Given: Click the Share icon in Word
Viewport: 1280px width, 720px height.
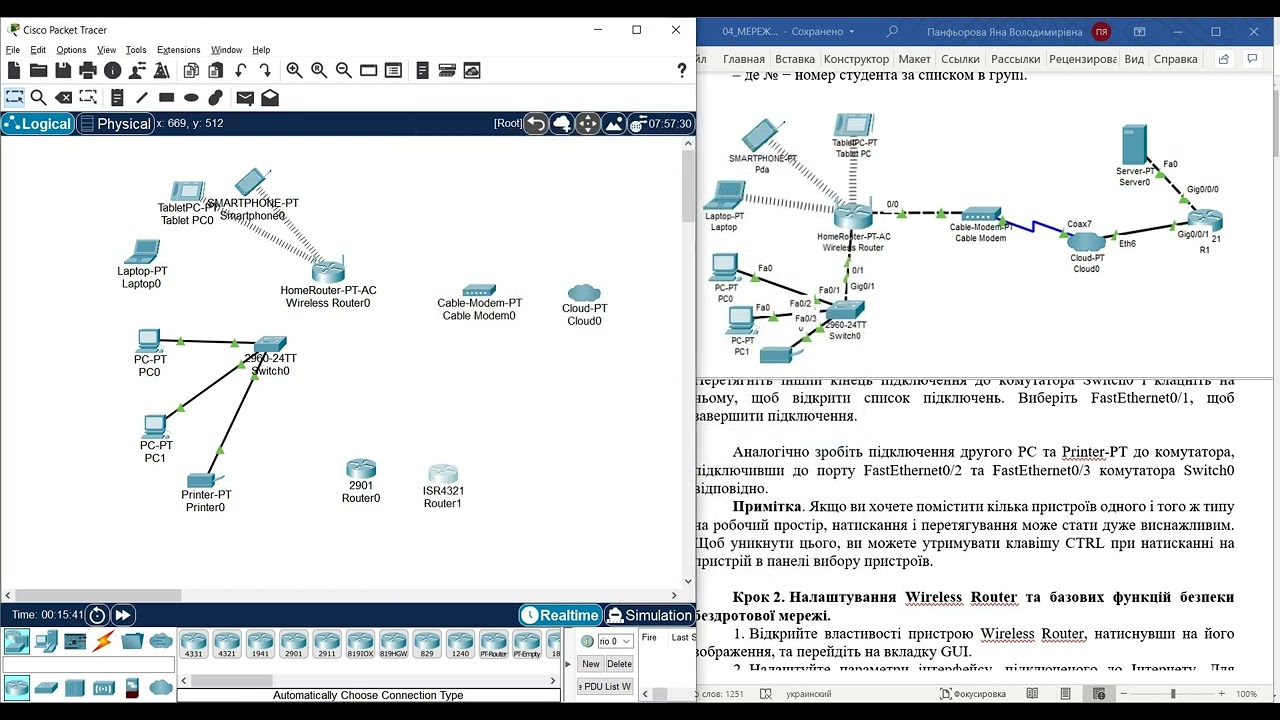Looking at the screenshot, I should (x=1224, y=59).
